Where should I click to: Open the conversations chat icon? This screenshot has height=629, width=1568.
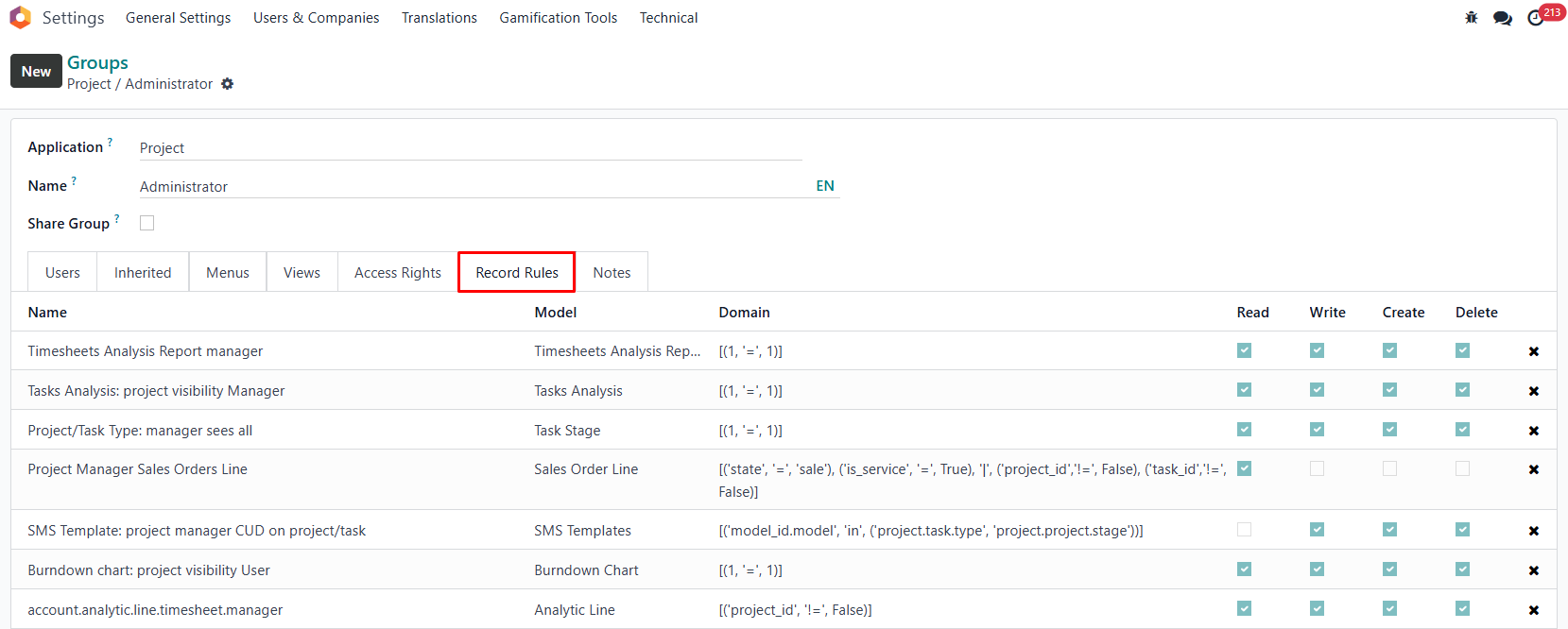pyautogui.click(x=1502, y=18)
